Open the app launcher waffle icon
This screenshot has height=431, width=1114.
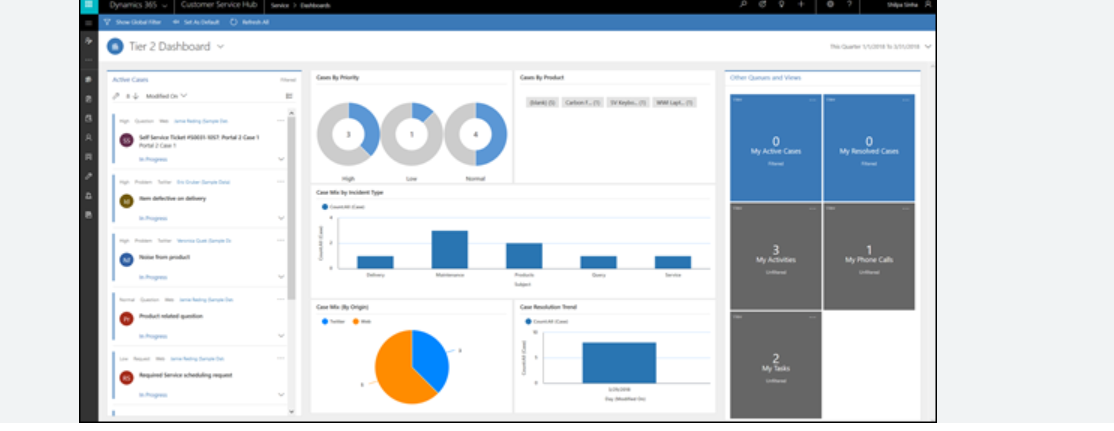(89, 4)
